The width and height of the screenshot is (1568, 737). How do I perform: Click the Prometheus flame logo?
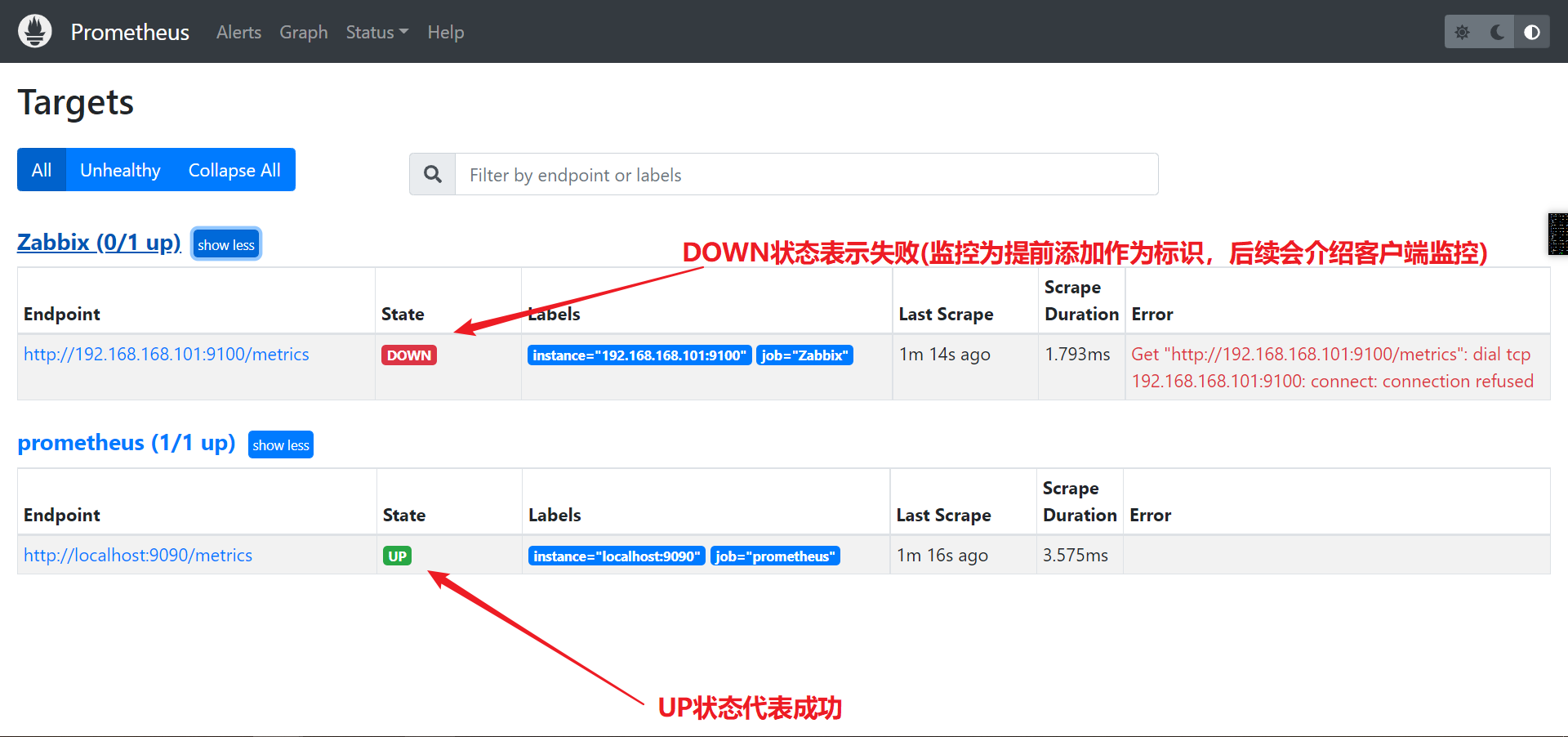click(x=35, y=31)
